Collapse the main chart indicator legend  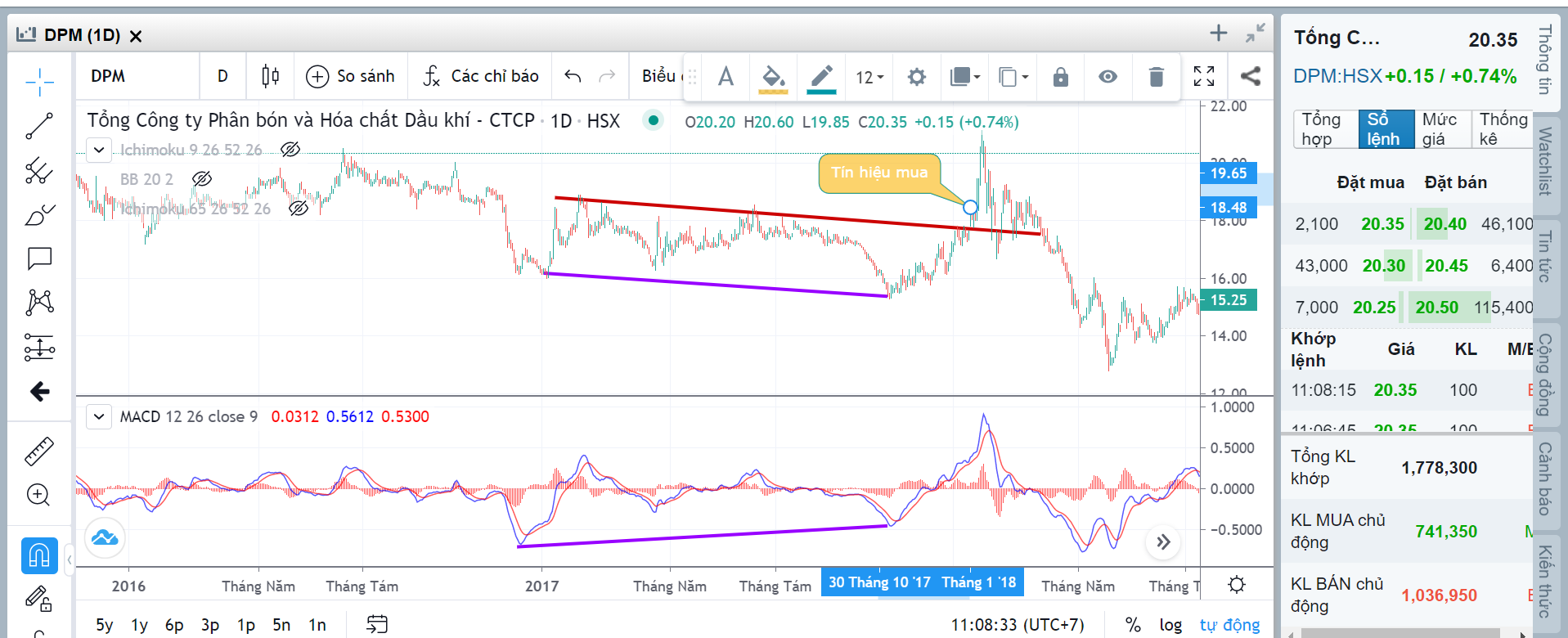pos(99,151)
